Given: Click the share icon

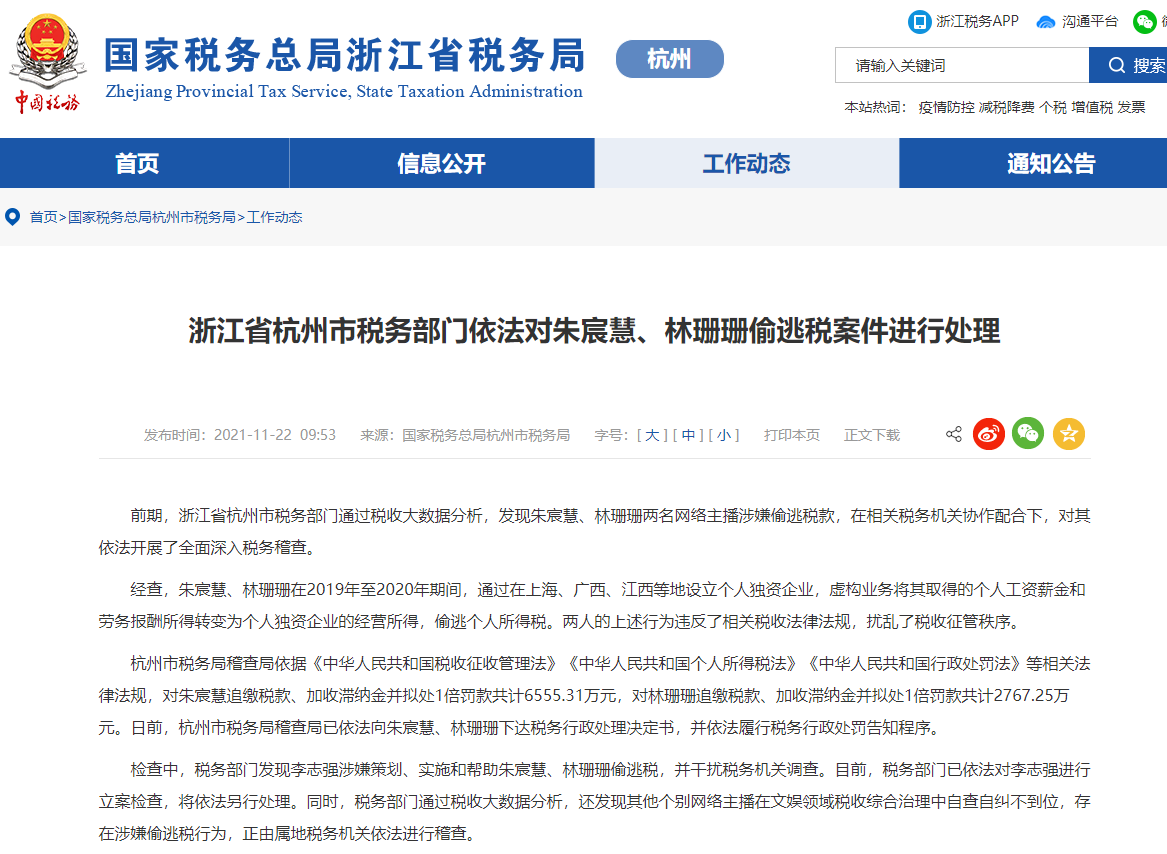Looking at the screenshot, I should 953,434.
